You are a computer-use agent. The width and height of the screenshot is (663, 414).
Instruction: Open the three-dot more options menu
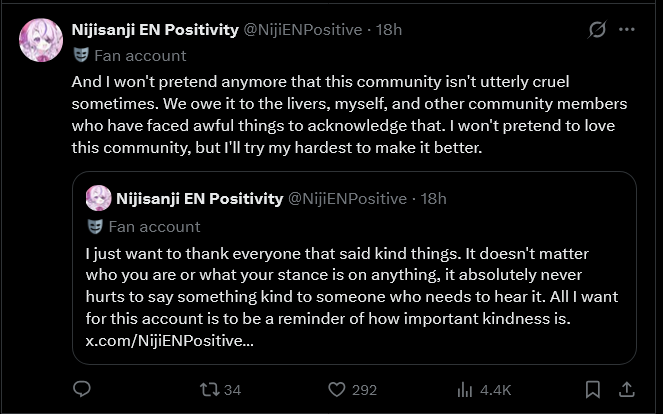[627, 30]
